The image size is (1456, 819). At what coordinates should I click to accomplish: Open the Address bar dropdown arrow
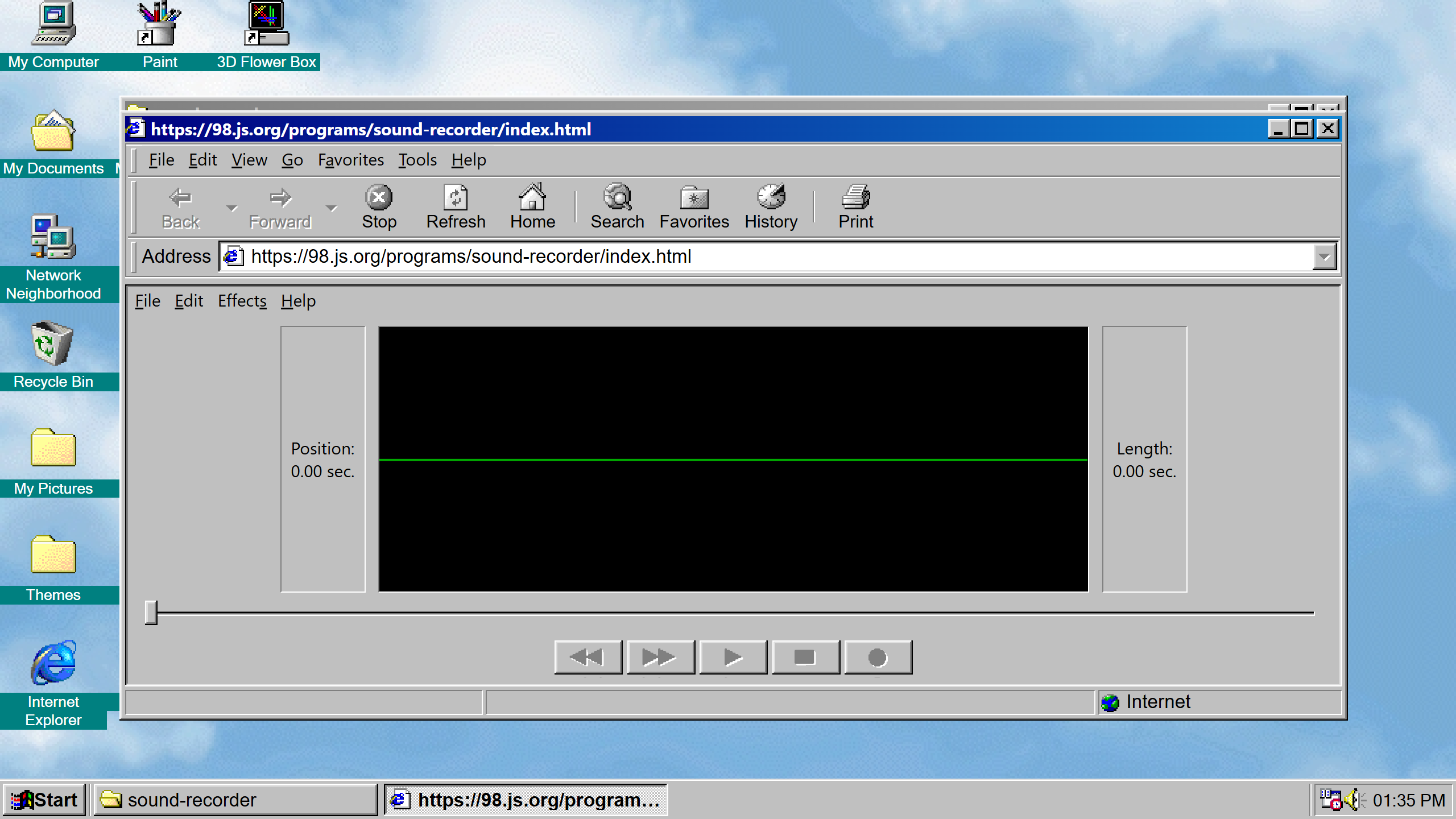coord(1325,257)
